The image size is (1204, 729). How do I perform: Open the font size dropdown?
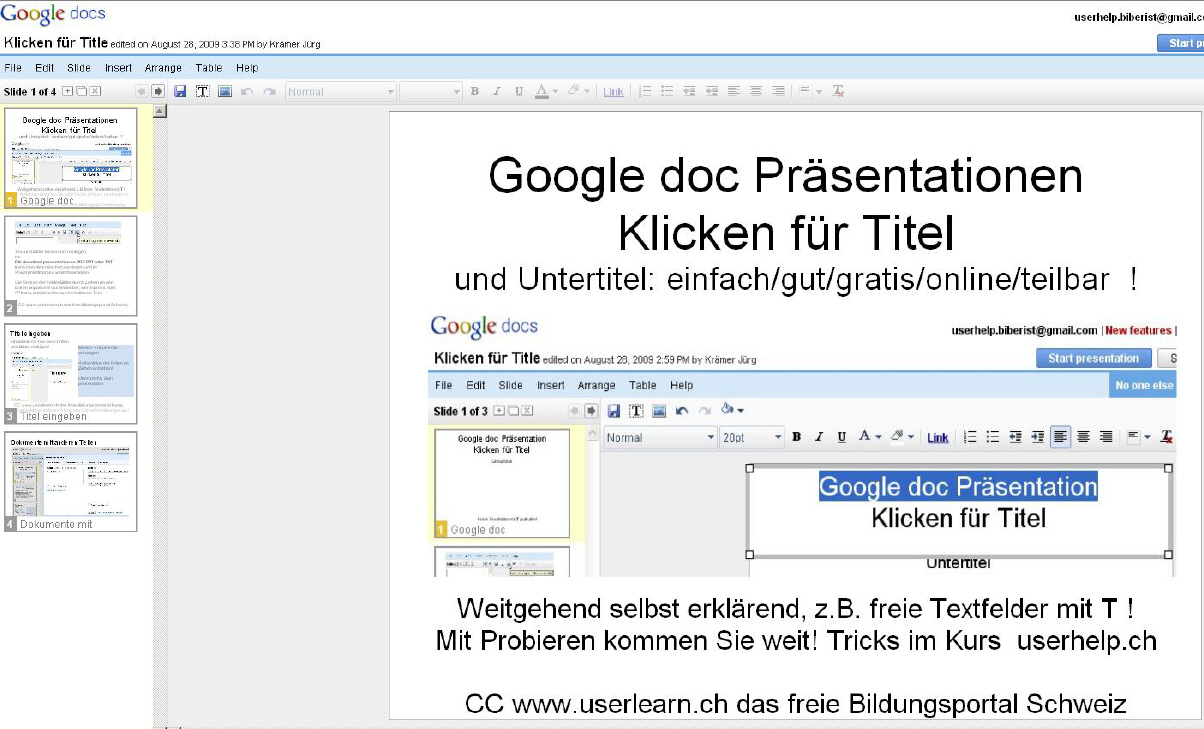coord(431,91)
